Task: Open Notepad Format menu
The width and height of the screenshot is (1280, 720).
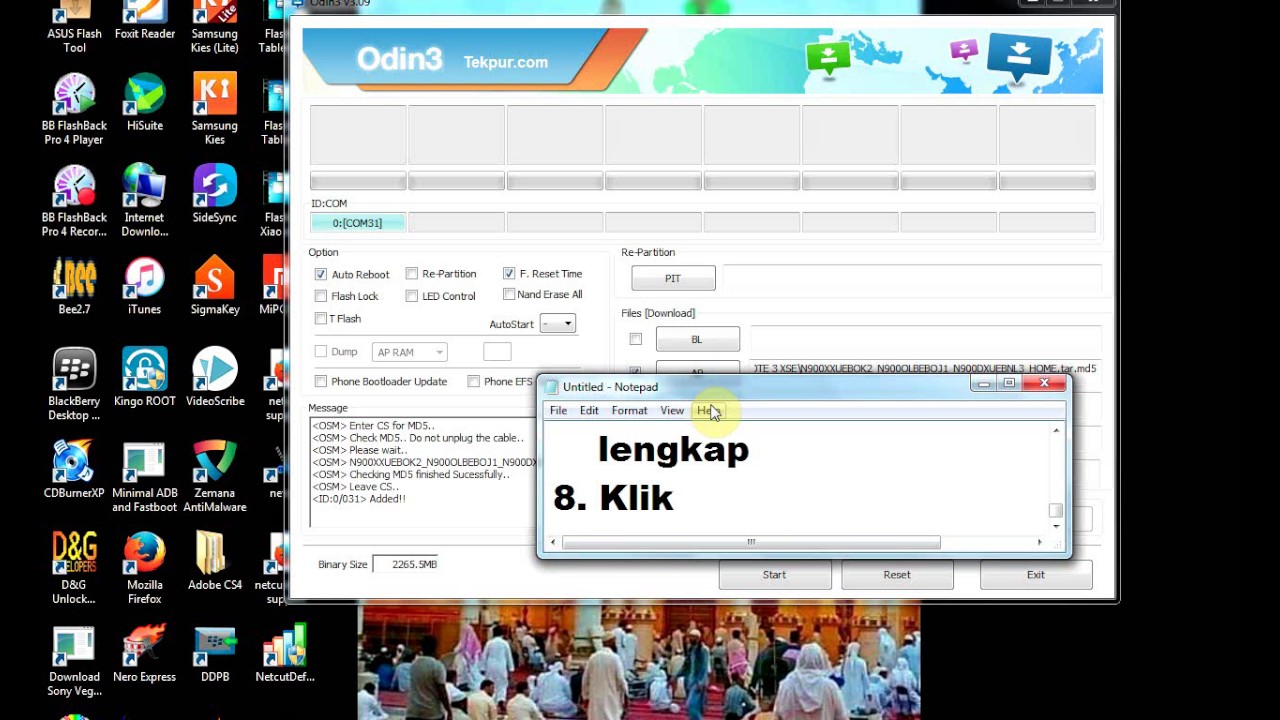Action: pyautogui.click(x=629, y=410)
